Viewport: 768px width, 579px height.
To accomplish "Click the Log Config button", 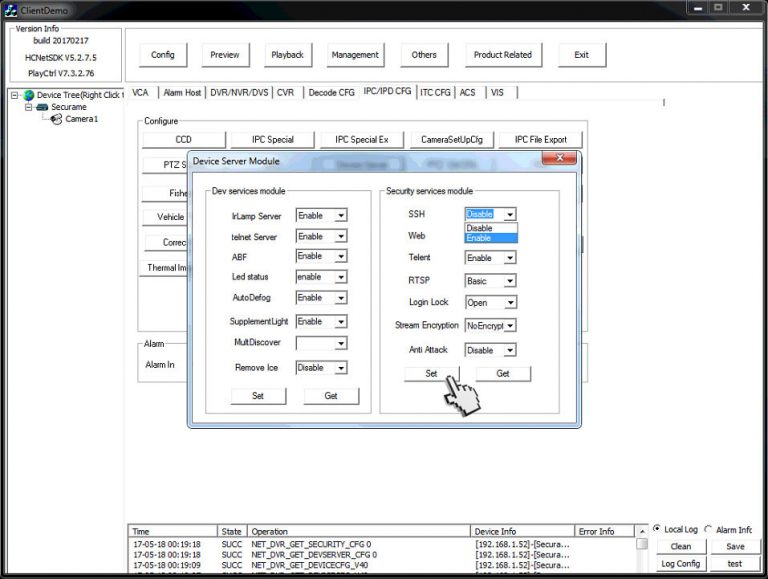I will tap(681, 564).
